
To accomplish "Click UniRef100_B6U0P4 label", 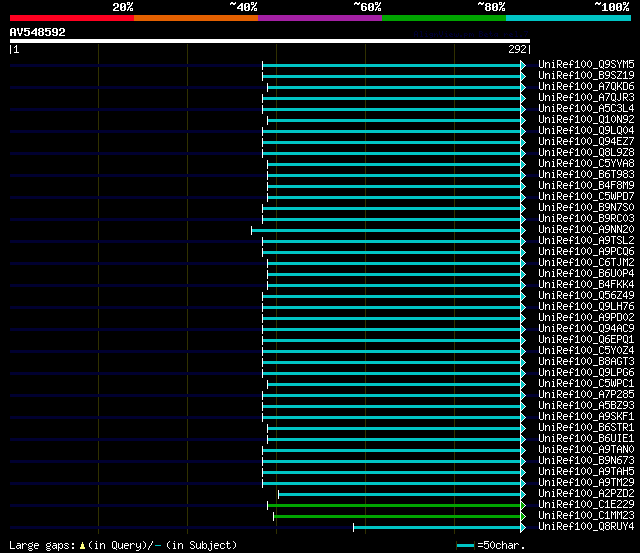I will click(586, 274).
